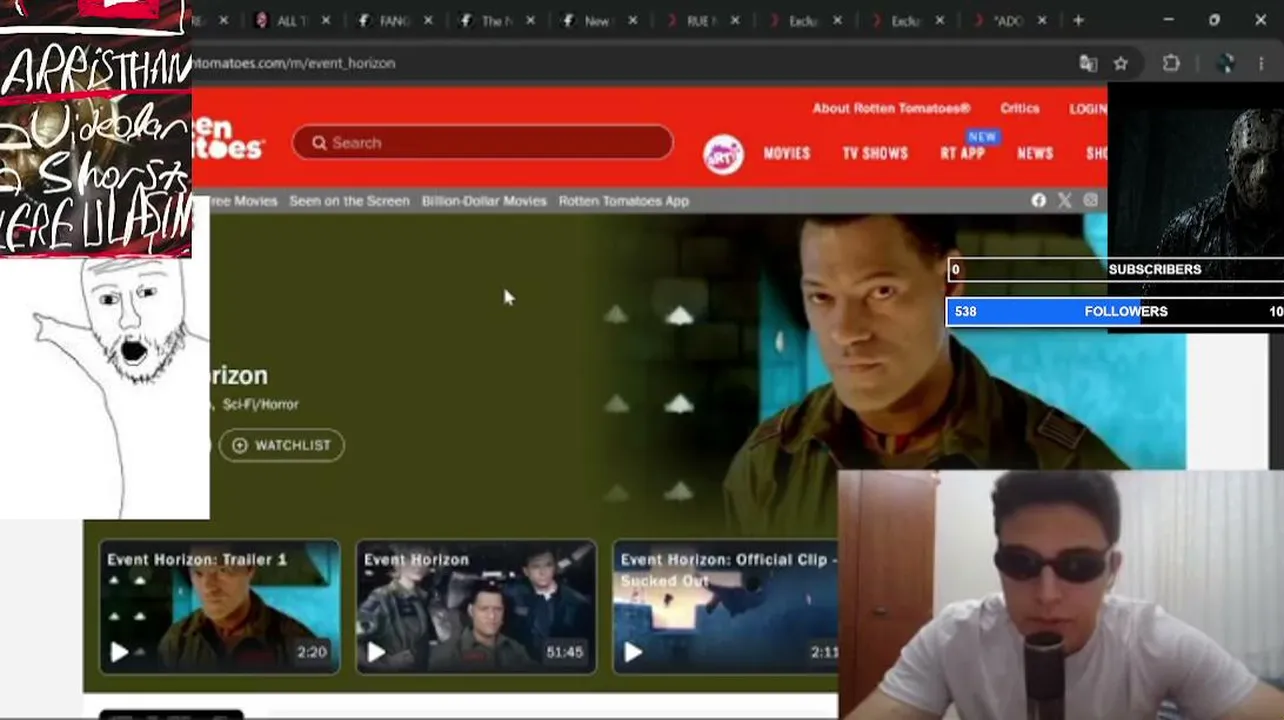Click the Rotten Tomatoes logo
1284x720 pixels.
click(228, 139)
